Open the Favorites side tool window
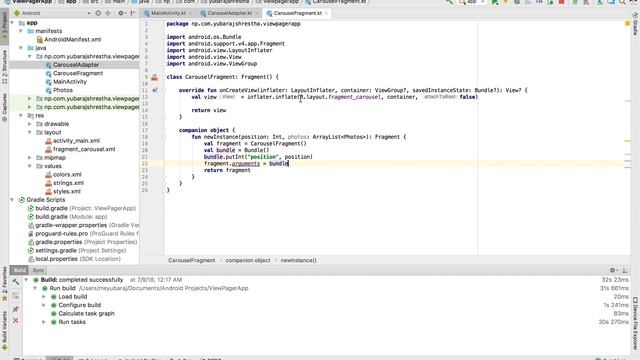The height and width of the screenshot is (360, 640). (x=4, y=284)
